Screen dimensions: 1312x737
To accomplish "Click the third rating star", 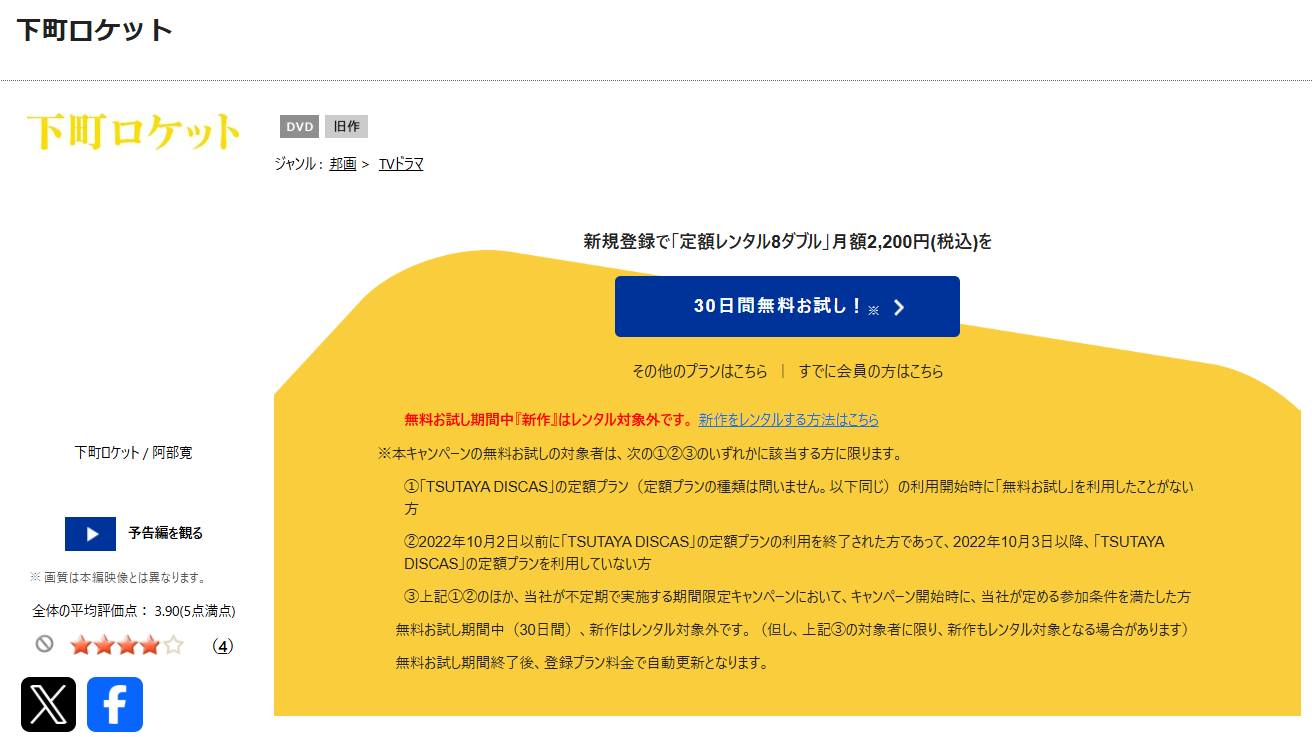I will tap(127, 646).
